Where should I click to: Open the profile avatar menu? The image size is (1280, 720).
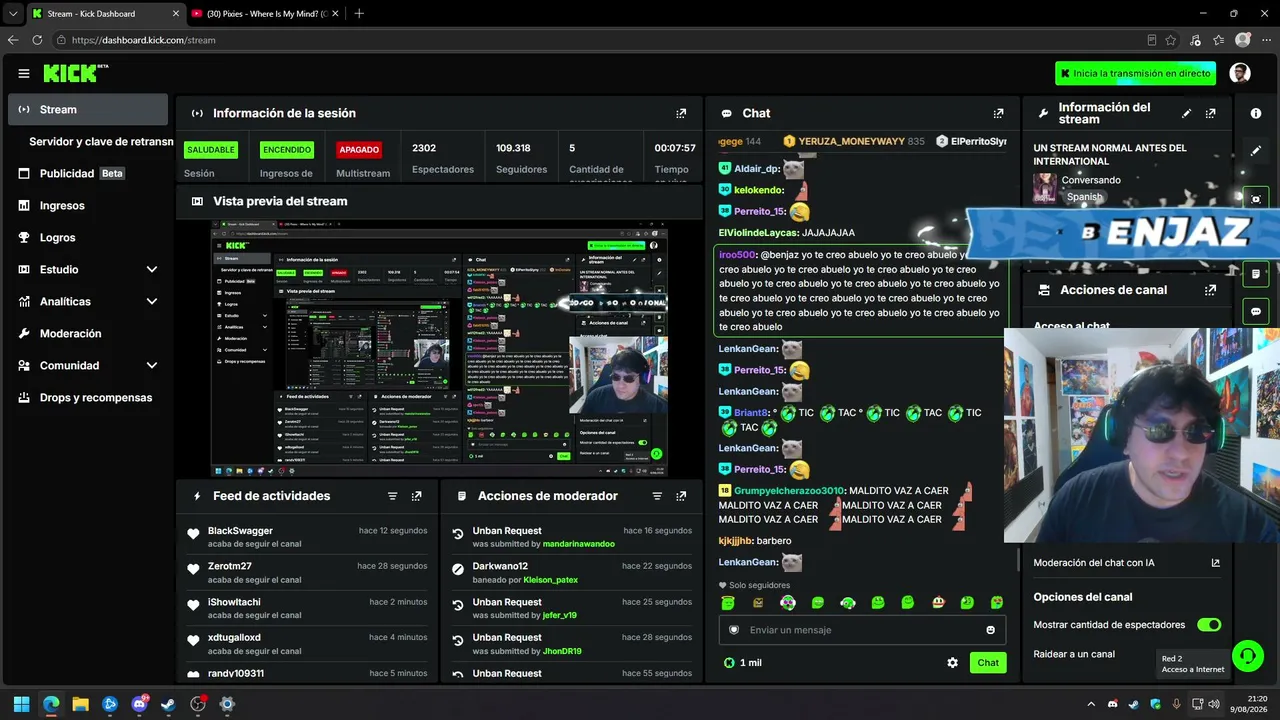pos(1240,73)
